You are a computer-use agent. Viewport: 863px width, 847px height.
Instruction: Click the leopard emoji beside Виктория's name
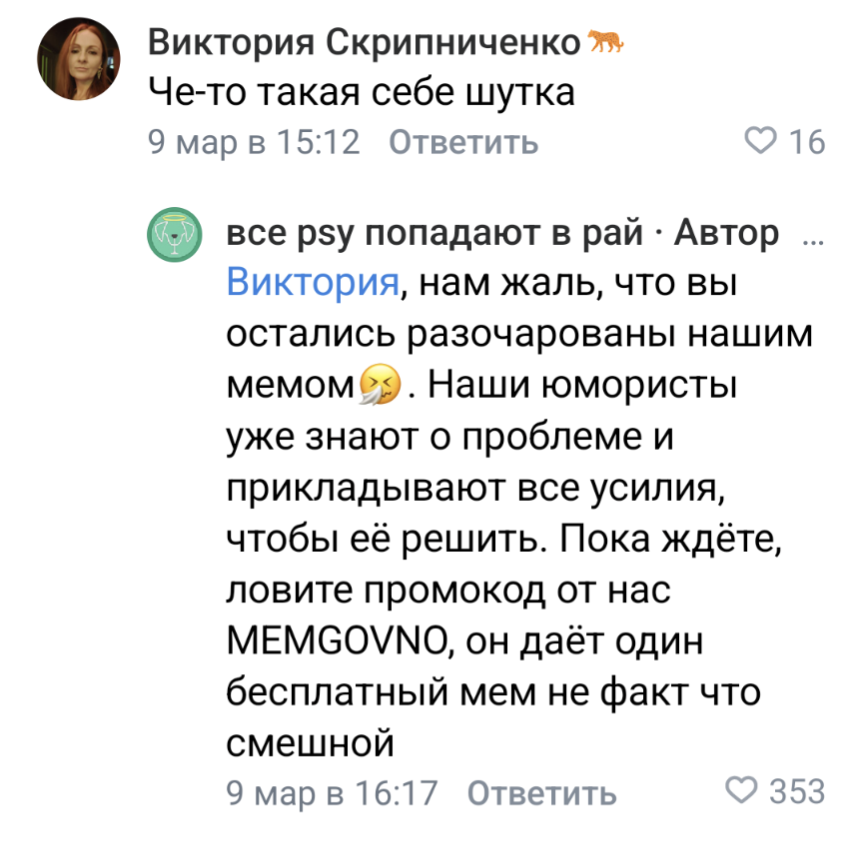coord(606,42)
